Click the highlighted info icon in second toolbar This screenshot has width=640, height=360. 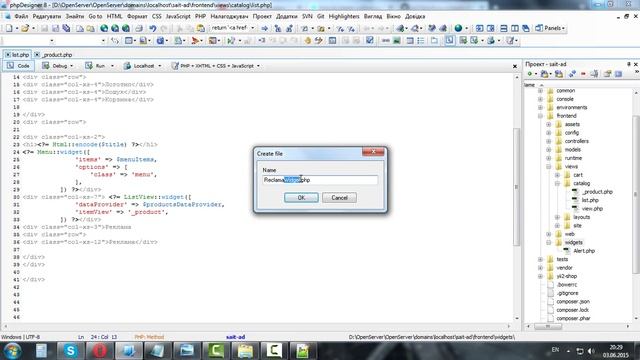point(449,40)
